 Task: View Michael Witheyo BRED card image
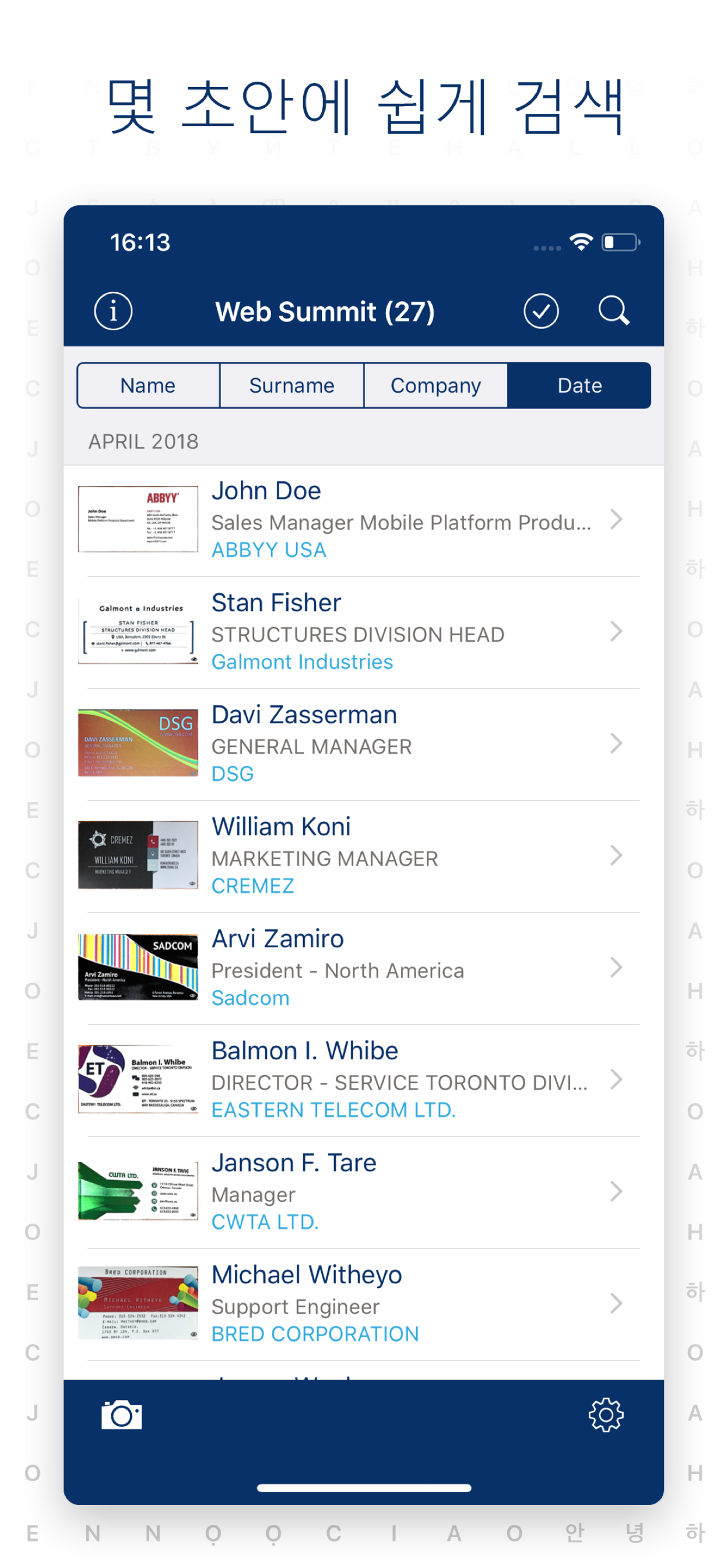pyautogui.click(x=138, y=1303)
